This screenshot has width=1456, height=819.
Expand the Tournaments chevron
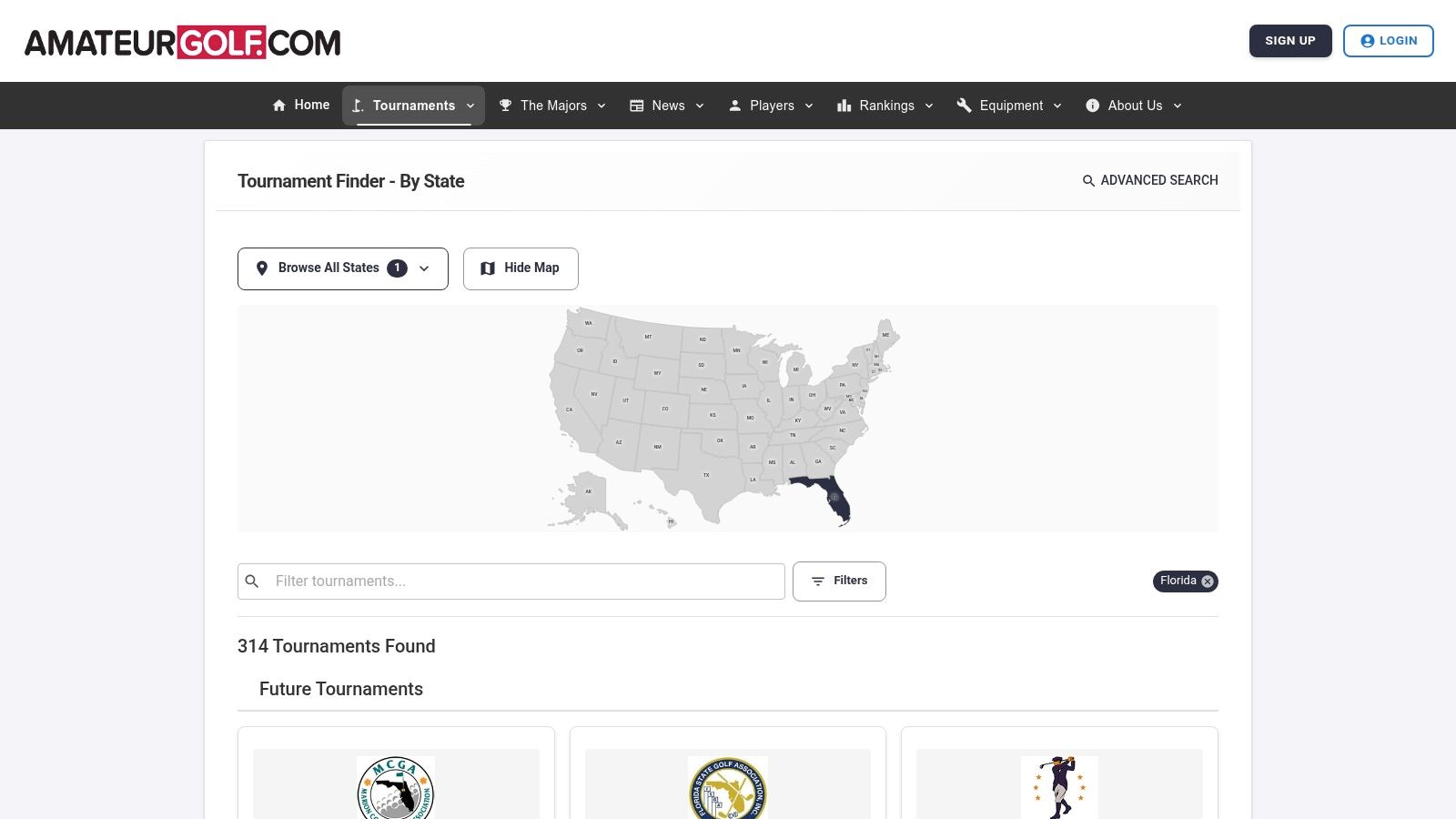point(470,106)
